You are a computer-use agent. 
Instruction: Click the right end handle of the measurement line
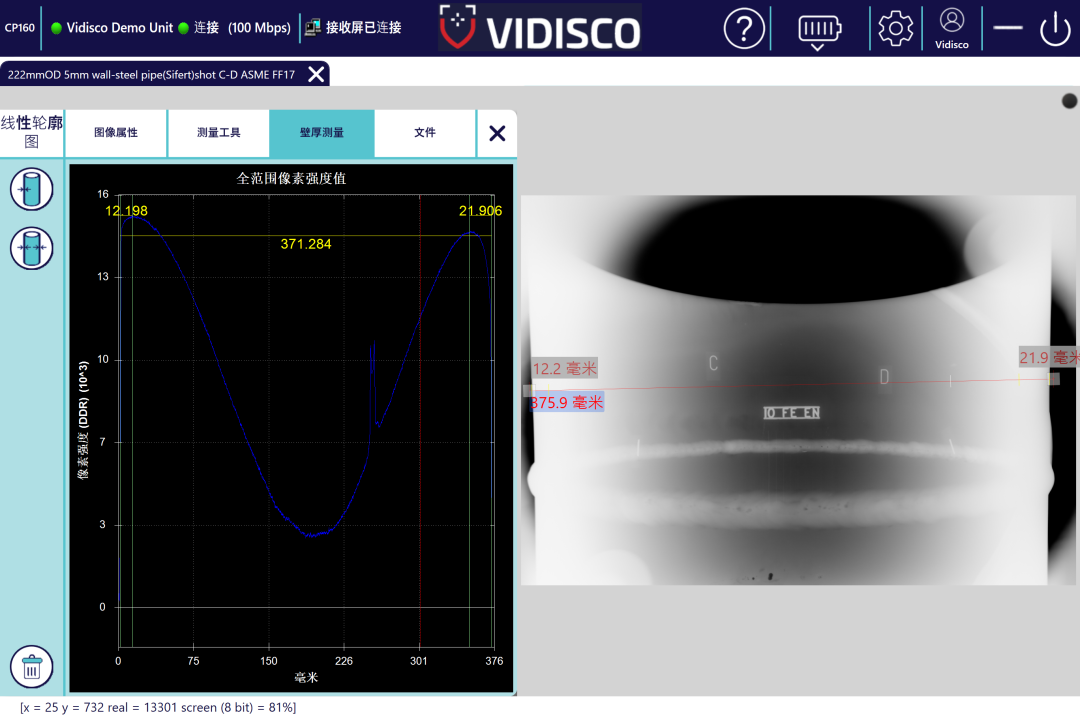1054,379
